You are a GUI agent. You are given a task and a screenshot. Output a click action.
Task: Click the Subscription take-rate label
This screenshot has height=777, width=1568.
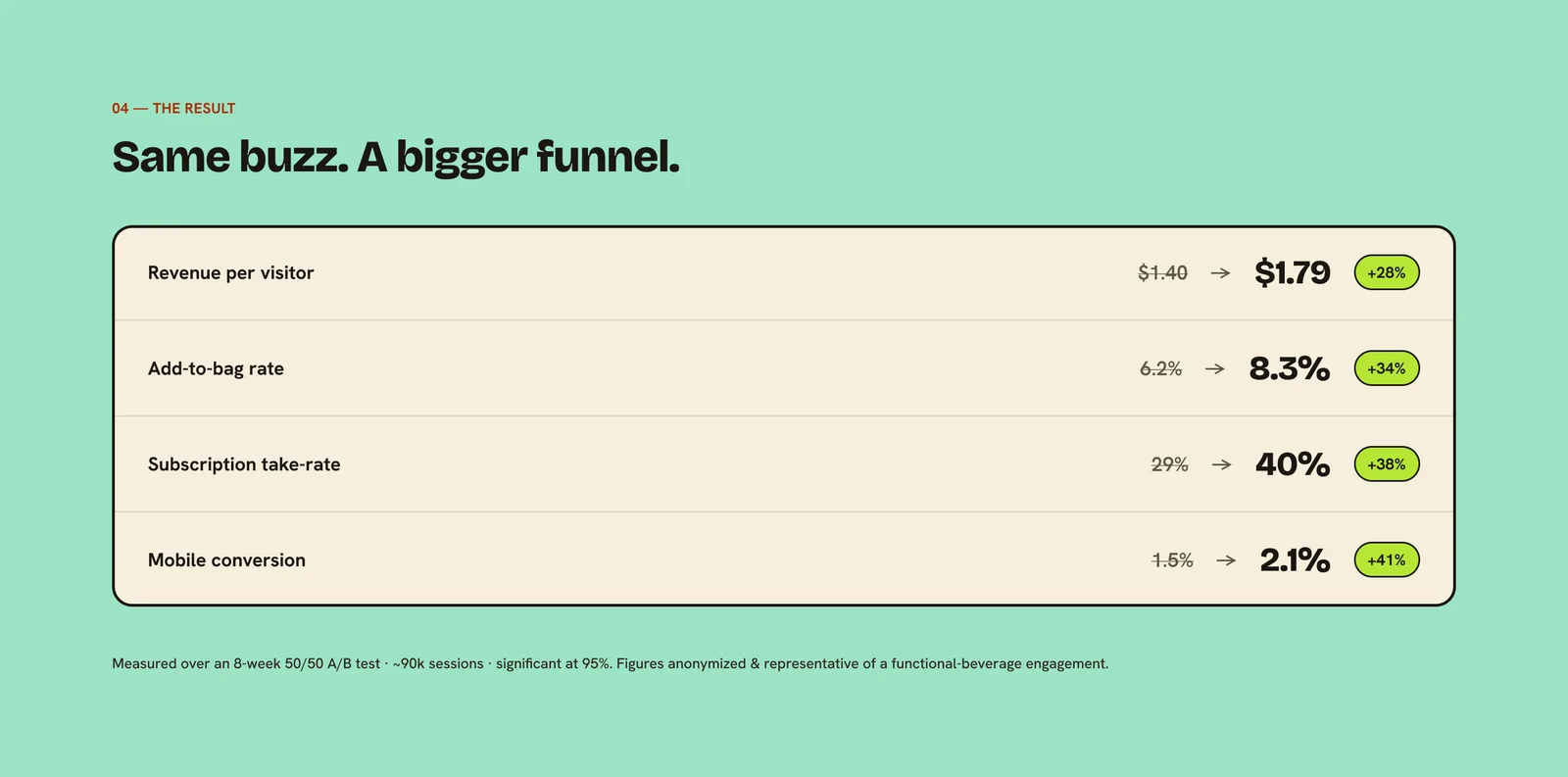[244, 464]
